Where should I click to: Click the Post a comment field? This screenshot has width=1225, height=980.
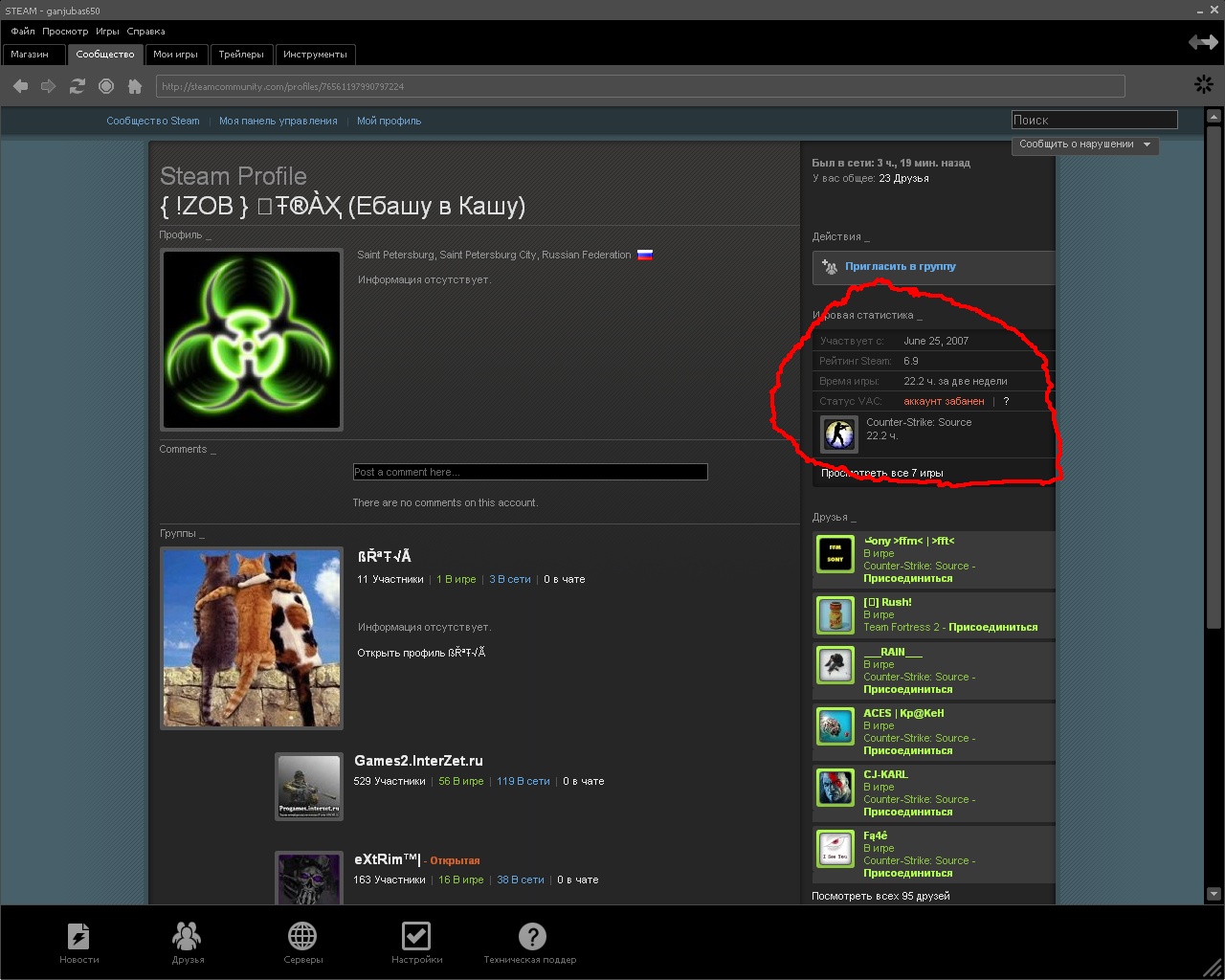(x=530, y=472)
